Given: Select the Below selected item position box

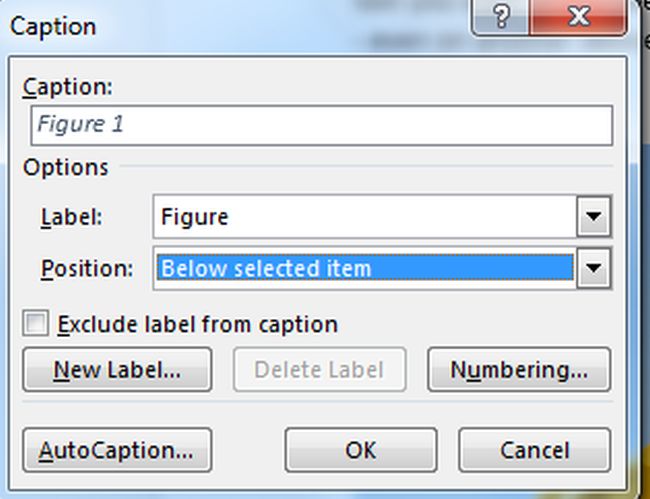Looking at the screenshot, I should pyautogui.click(x=366, y=268).
